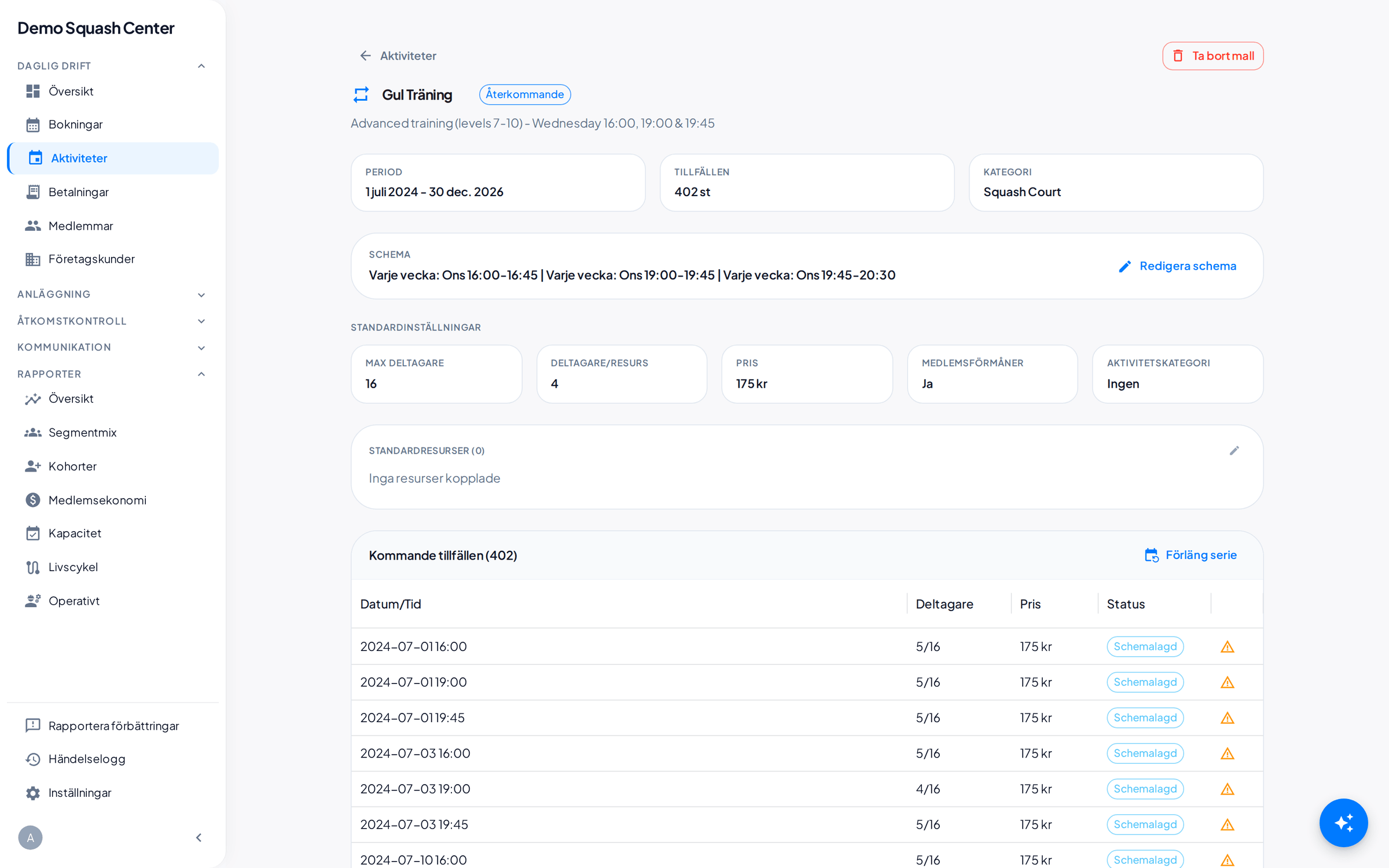1389x868 pixels.
Task: Click warning icon for 2024-07-01 16:00 row
Action: pyautogui.click(x=1227, y=646)
